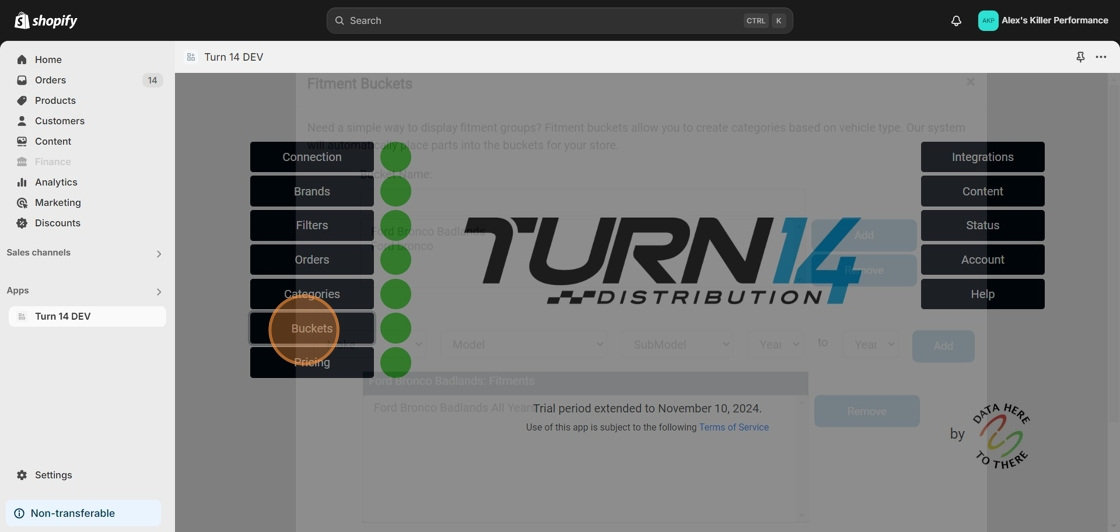Image resolution: width=1120 pixels, height=532 pixels.
Task: Click the Customers person icon
Action: (x=22, y=121)
